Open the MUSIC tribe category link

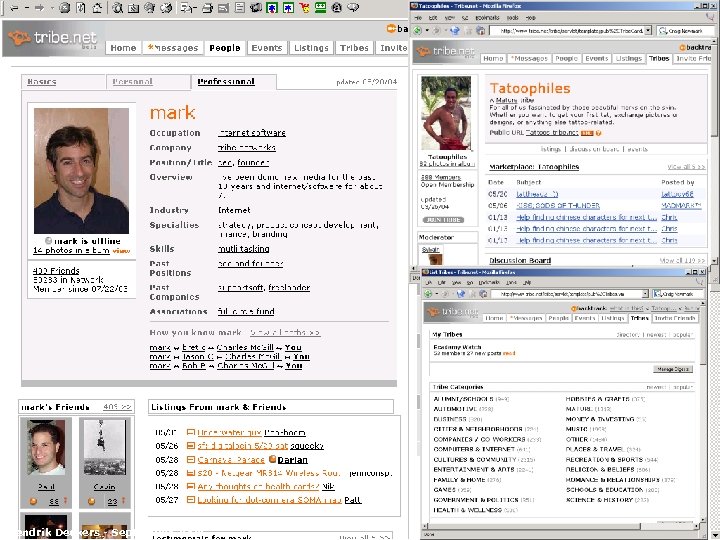tap(576, 429)
